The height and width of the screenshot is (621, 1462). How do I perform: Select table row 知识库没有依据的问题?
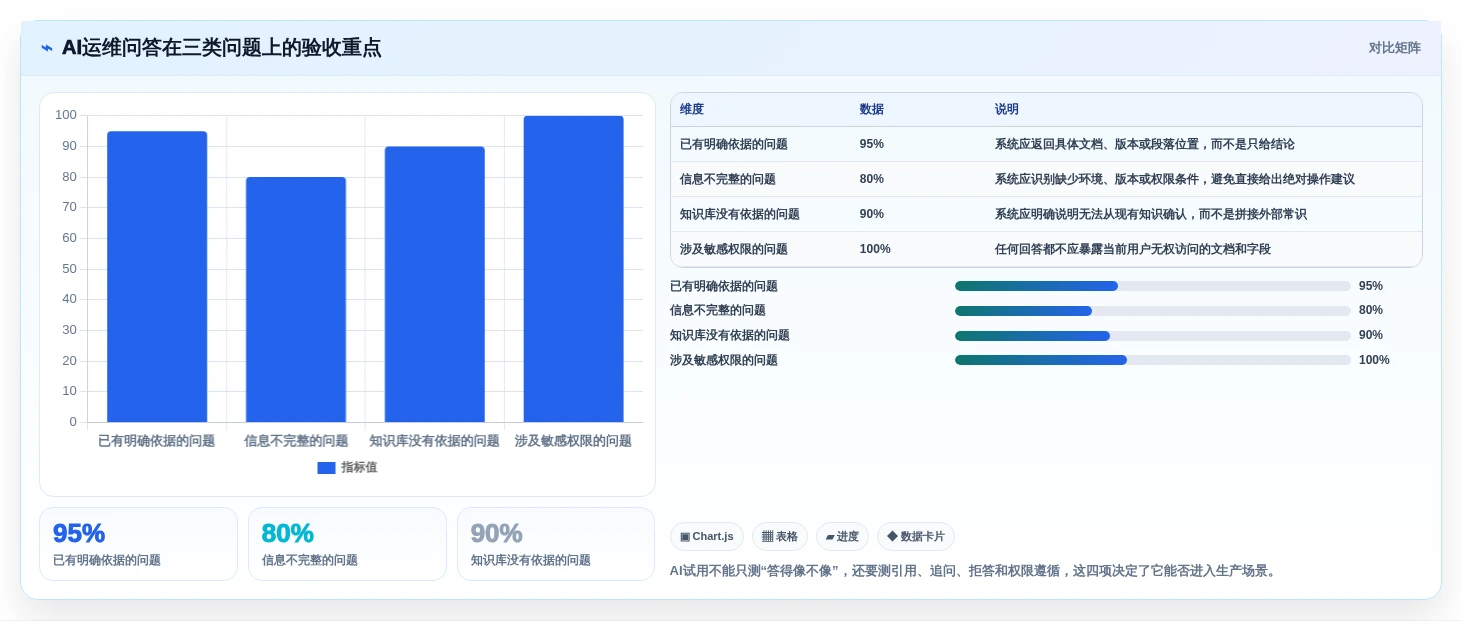click(1046, 214)
